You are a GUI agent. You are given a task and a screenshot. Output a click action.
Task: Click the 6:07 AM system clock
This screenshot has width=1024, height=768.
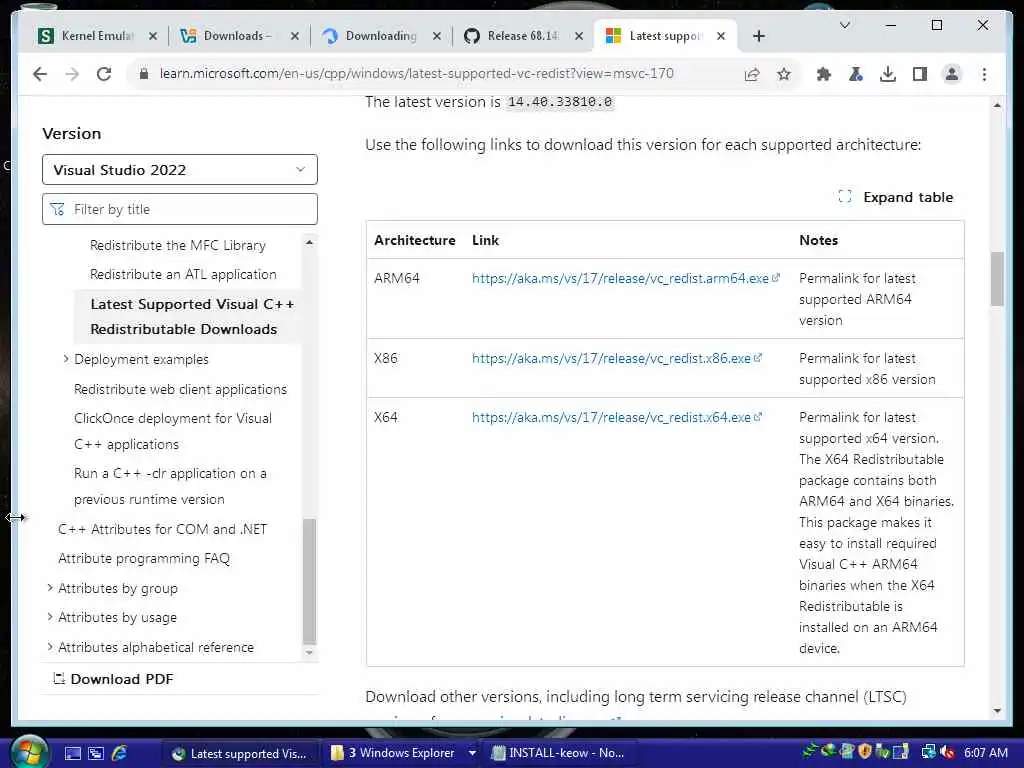(x=985, y=753)
